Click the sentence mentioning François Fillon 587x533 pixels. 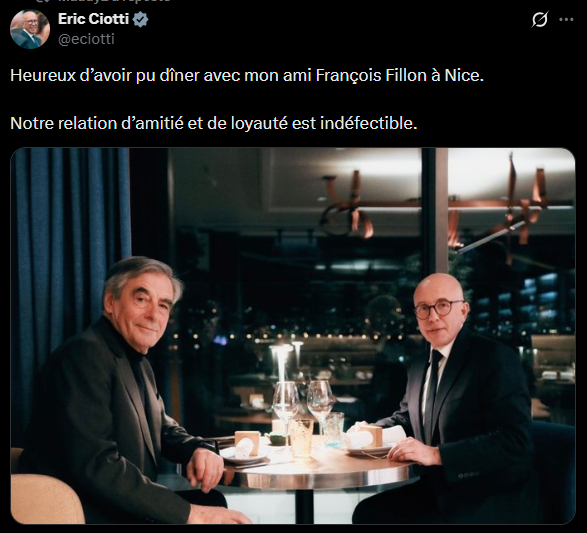(247, 76)
